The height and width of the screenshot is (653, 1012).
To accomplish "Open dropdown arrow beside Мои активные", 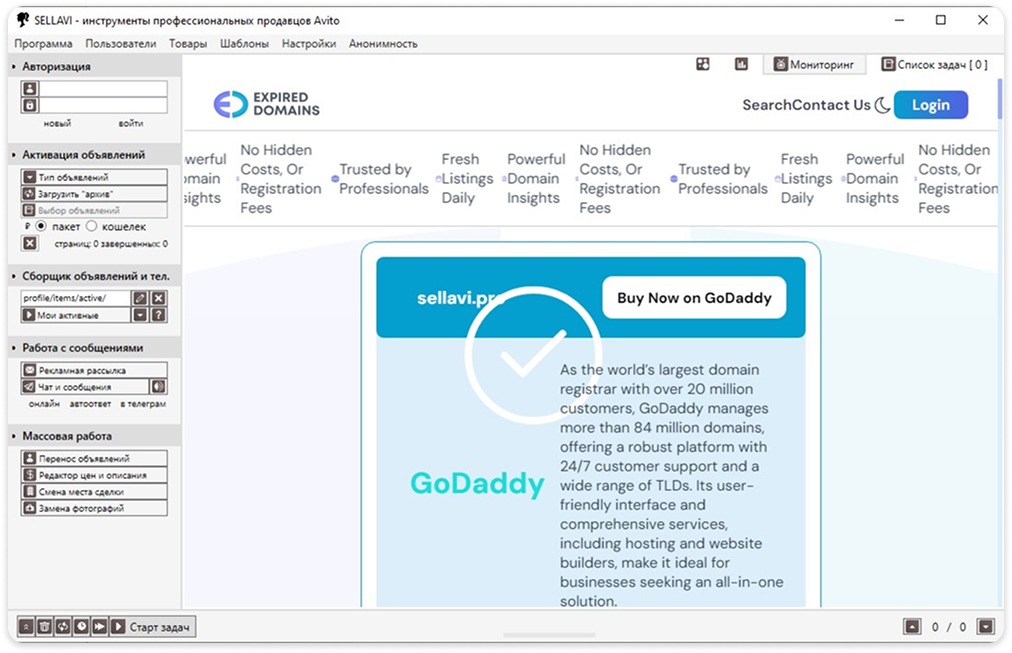I will coord(140,315).
